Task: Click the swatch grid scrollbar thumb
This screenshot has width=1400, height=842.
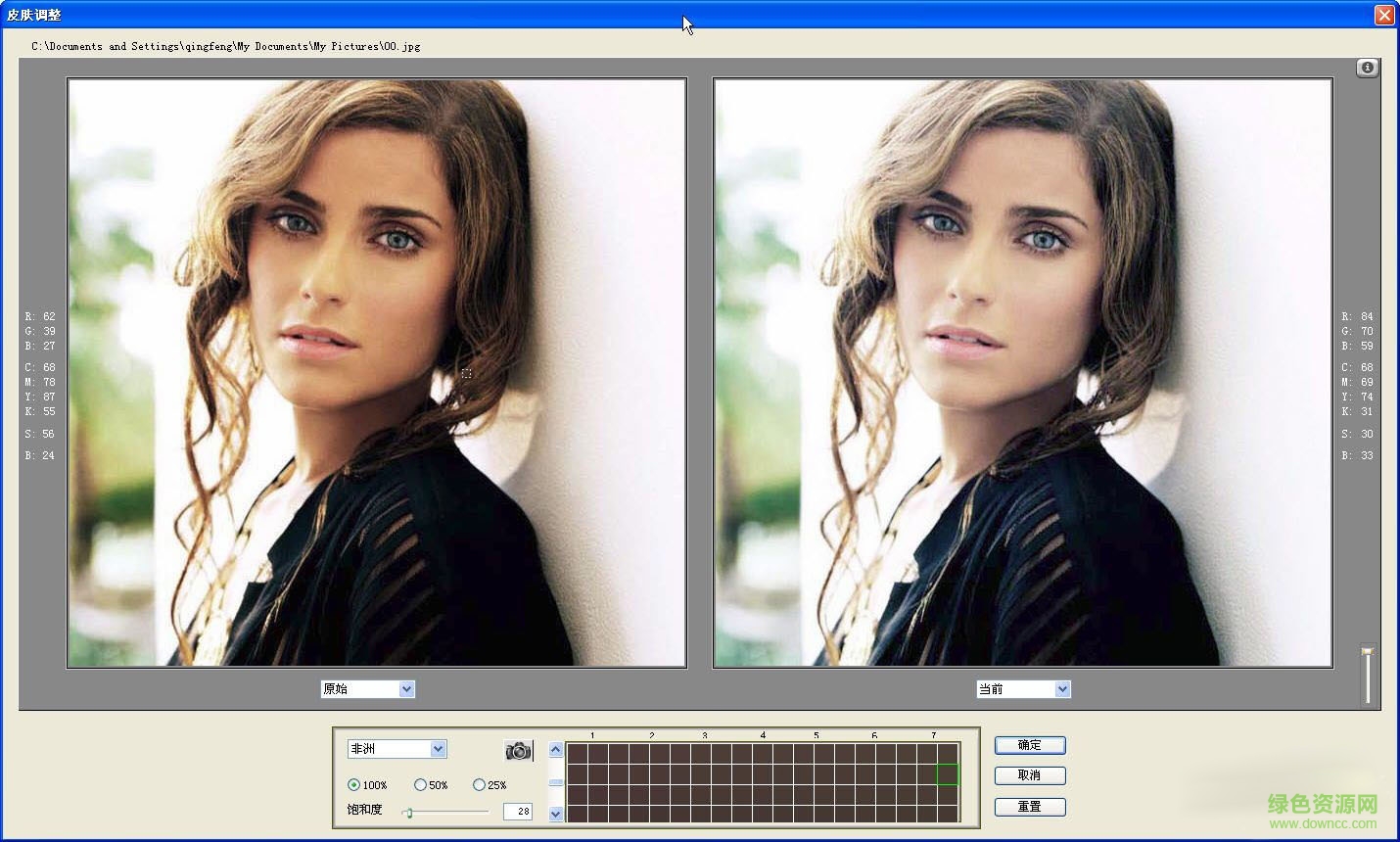Action: coord(556,782)
